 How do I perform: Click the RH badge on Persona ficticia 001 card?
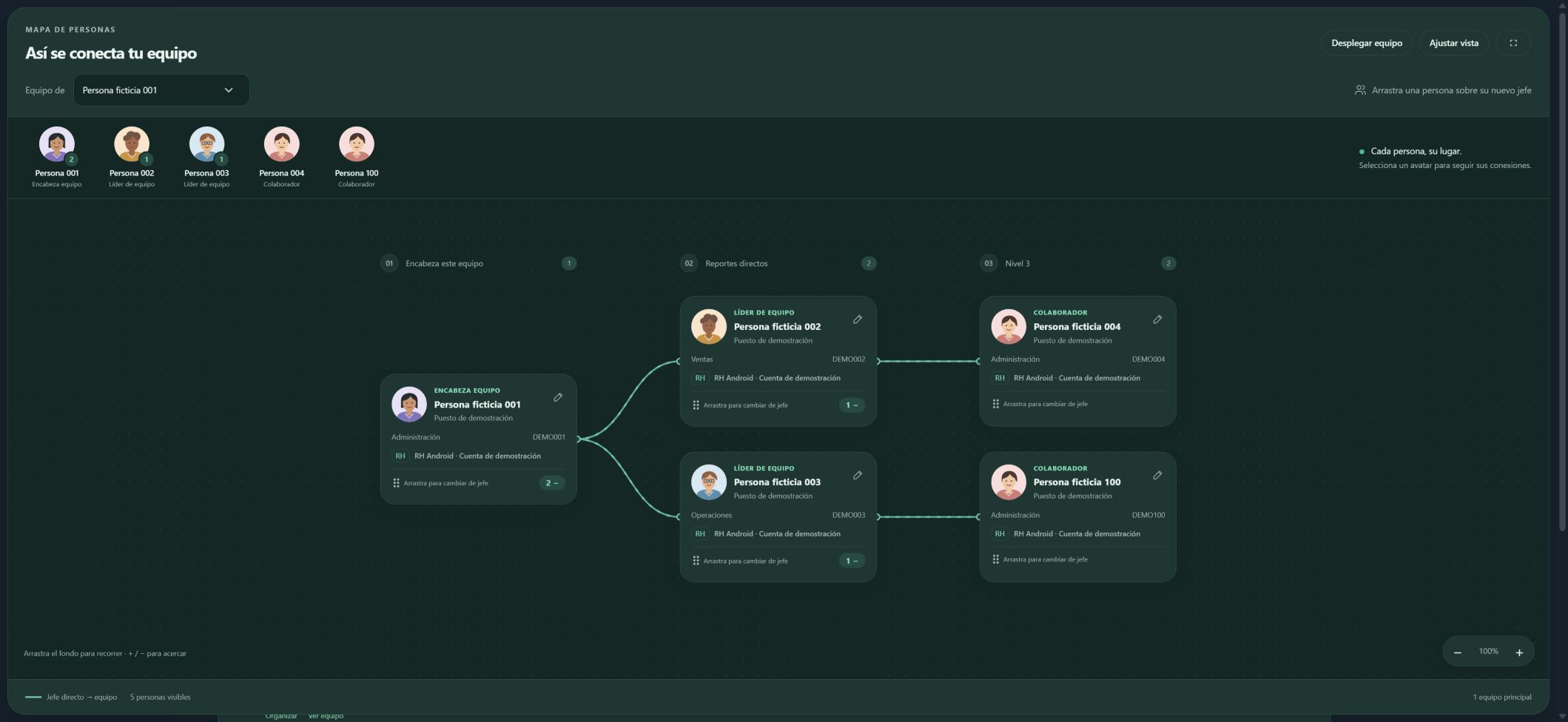[x=400, y=456]
